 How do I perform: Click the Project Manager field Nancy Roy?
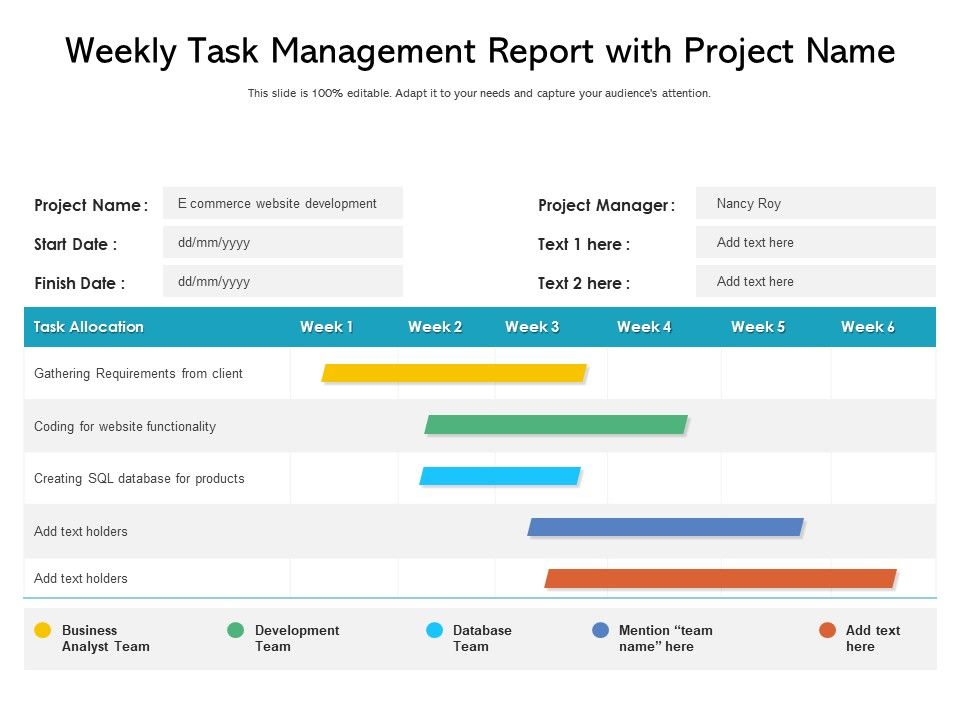(816, 203)
